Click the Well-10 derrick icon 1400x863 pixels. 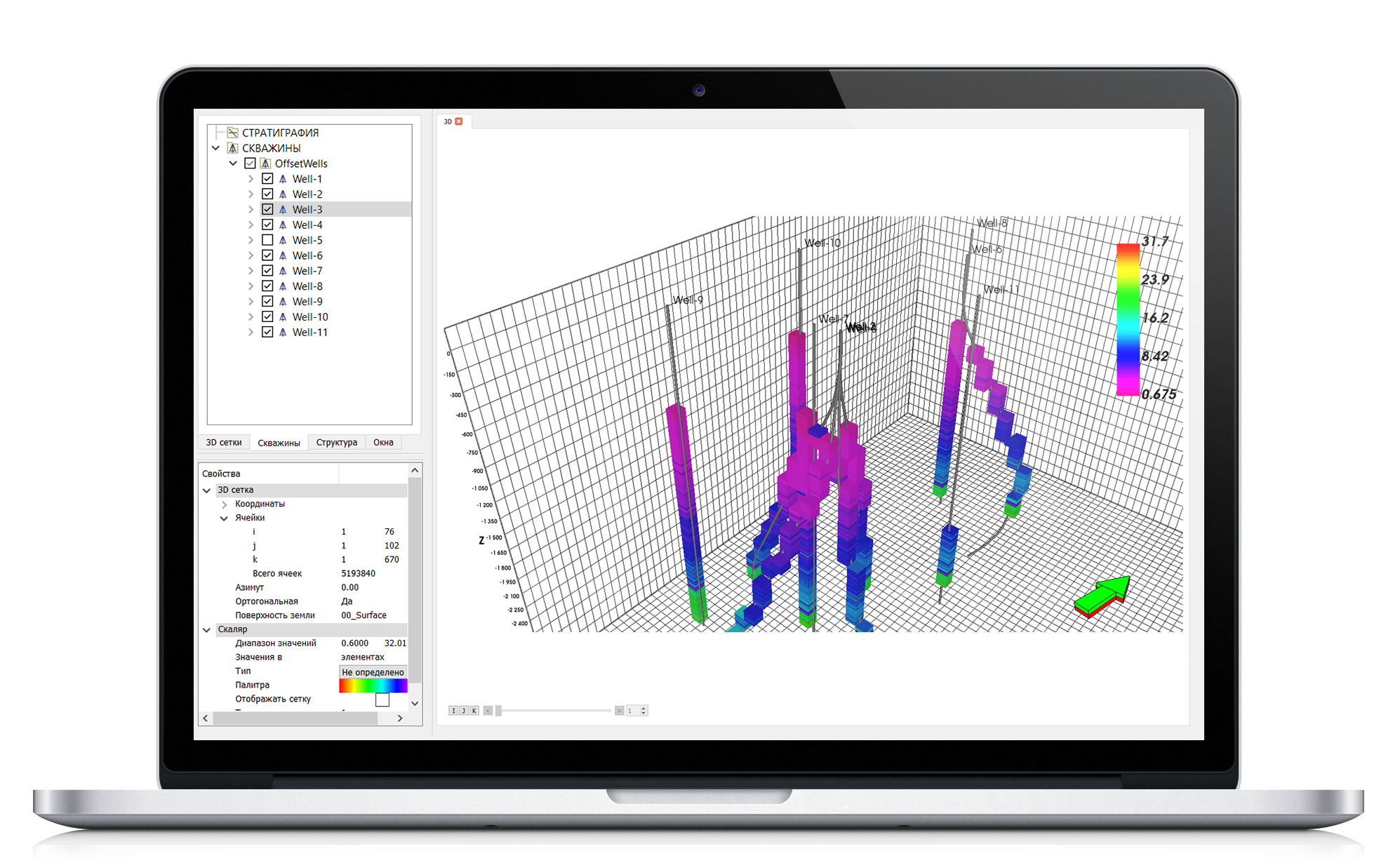(x=283, y=317)
